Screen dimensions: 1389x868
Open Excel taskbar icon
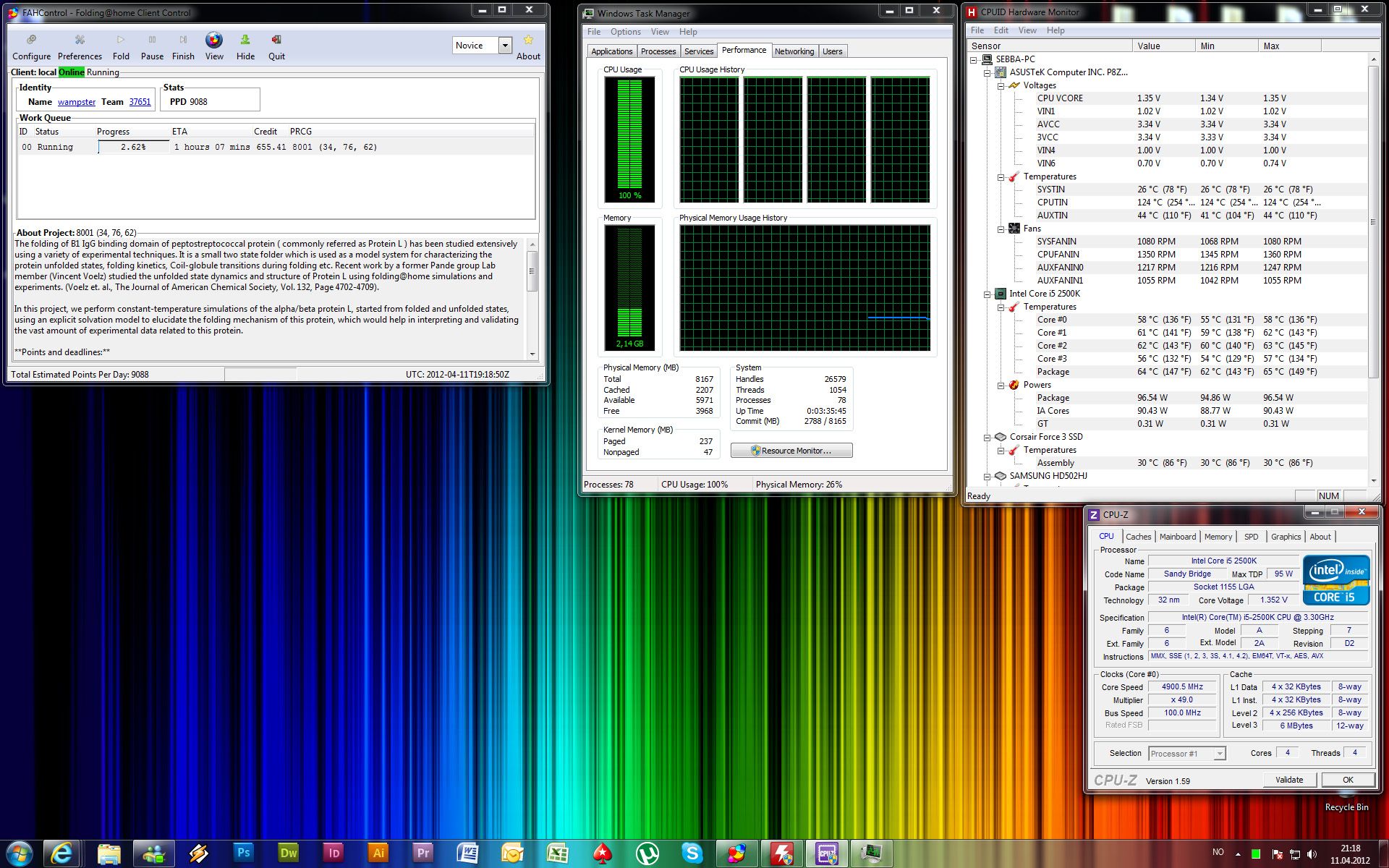(557, 854)
